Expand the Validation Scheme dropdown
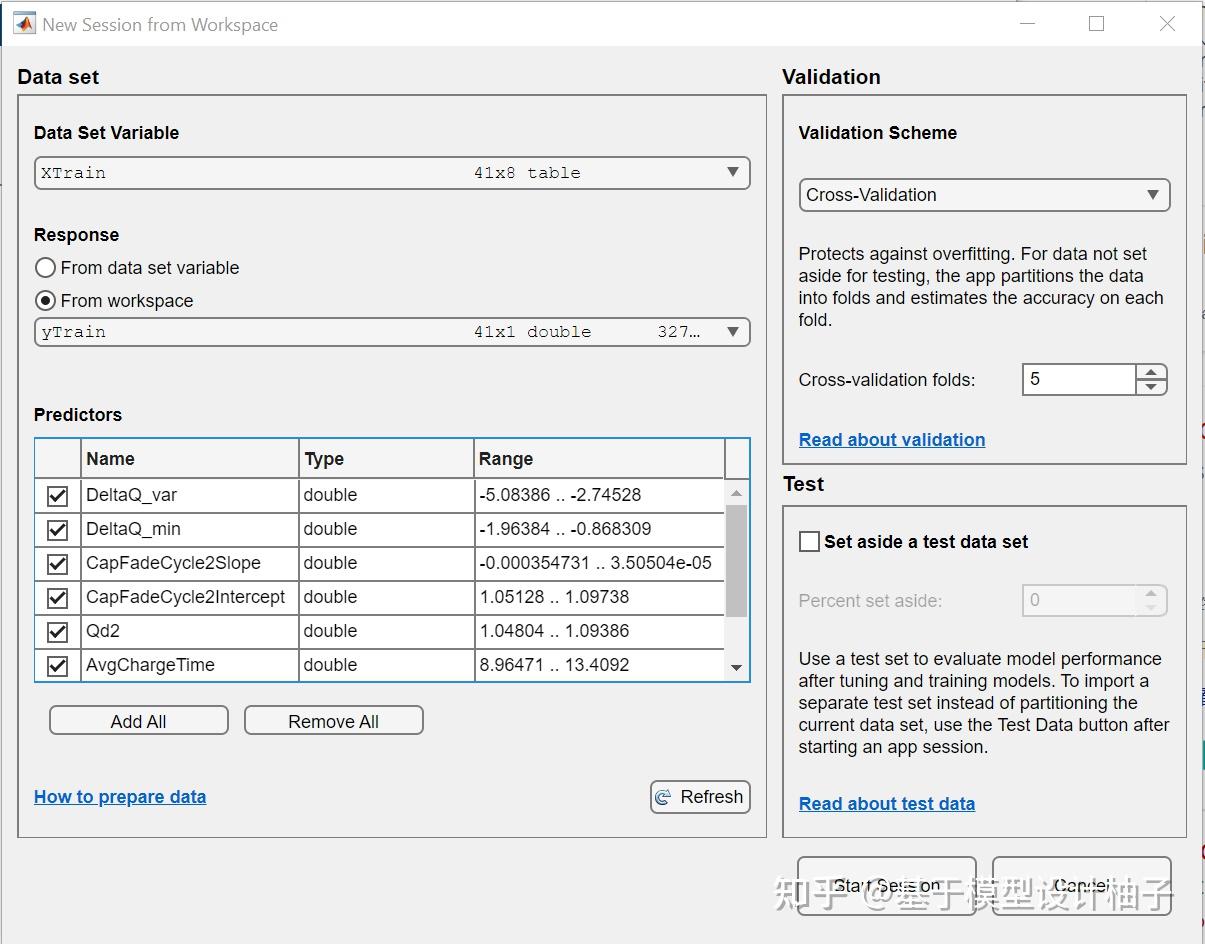 [984, 195]
